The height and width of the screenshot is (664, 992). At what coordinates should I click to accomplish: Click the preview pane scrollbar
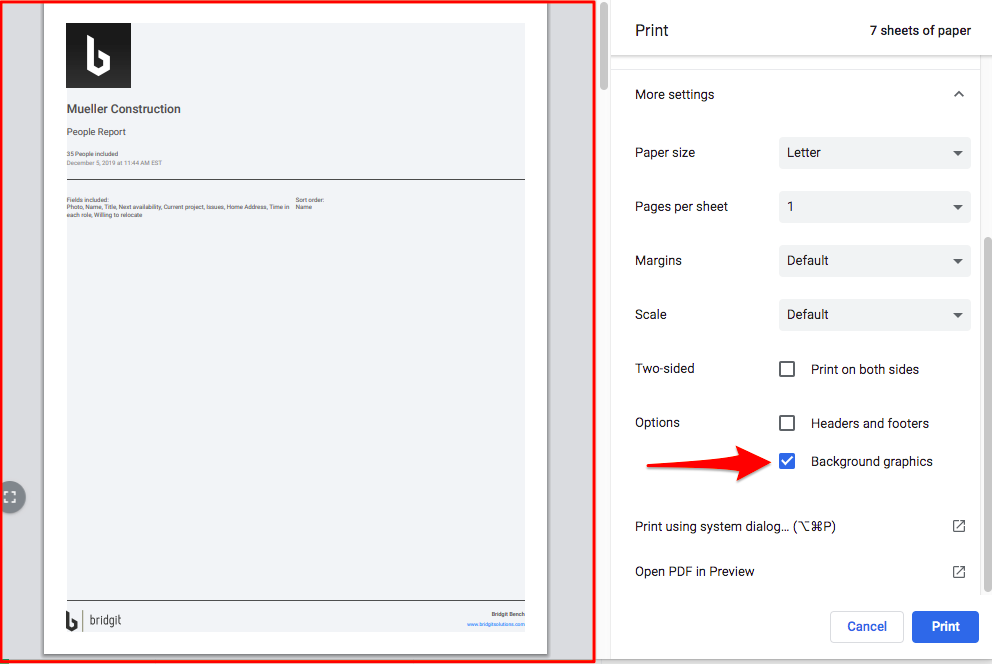pyautogui.click(x=604, y=46)
